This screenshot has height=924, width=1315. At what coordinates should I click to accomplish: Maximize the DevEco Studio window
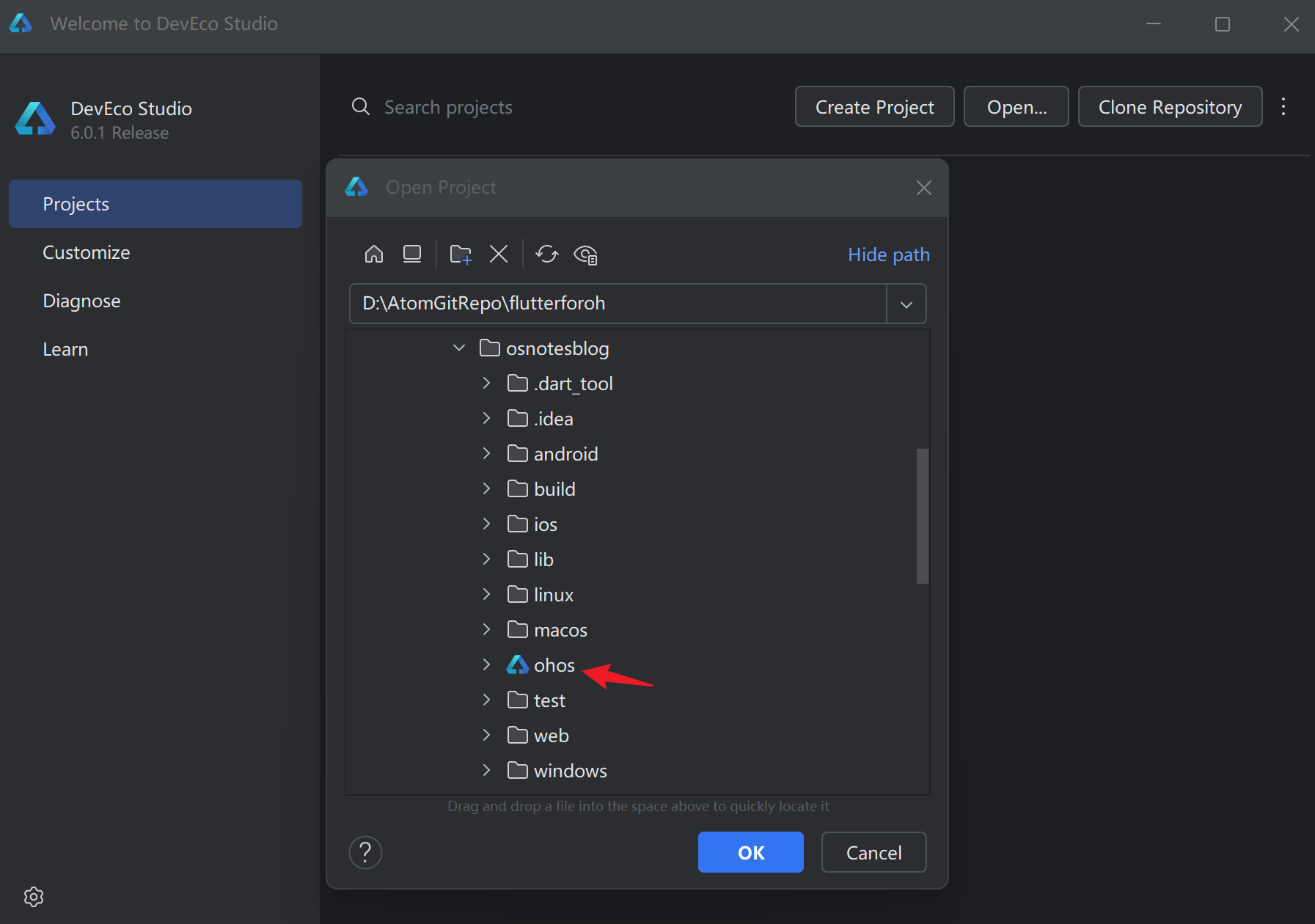tap(1223, 24)
